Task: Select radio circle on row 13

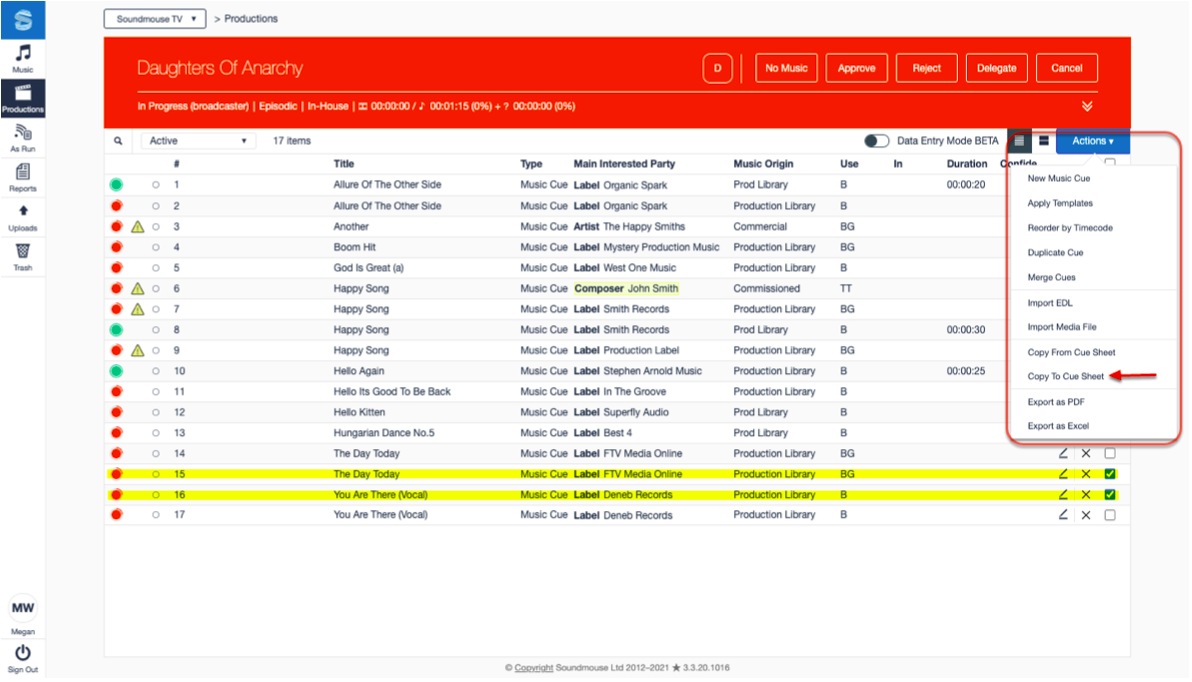Action: pos(156,433)
